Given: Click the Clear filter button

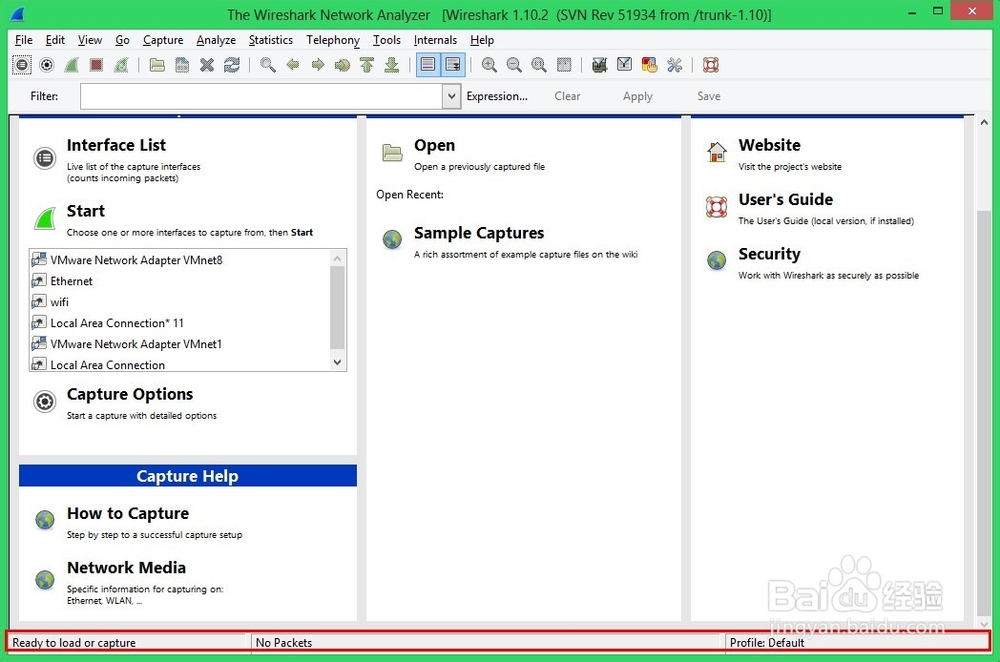Looking at the screenshot, I should click(x=567, y=96).
